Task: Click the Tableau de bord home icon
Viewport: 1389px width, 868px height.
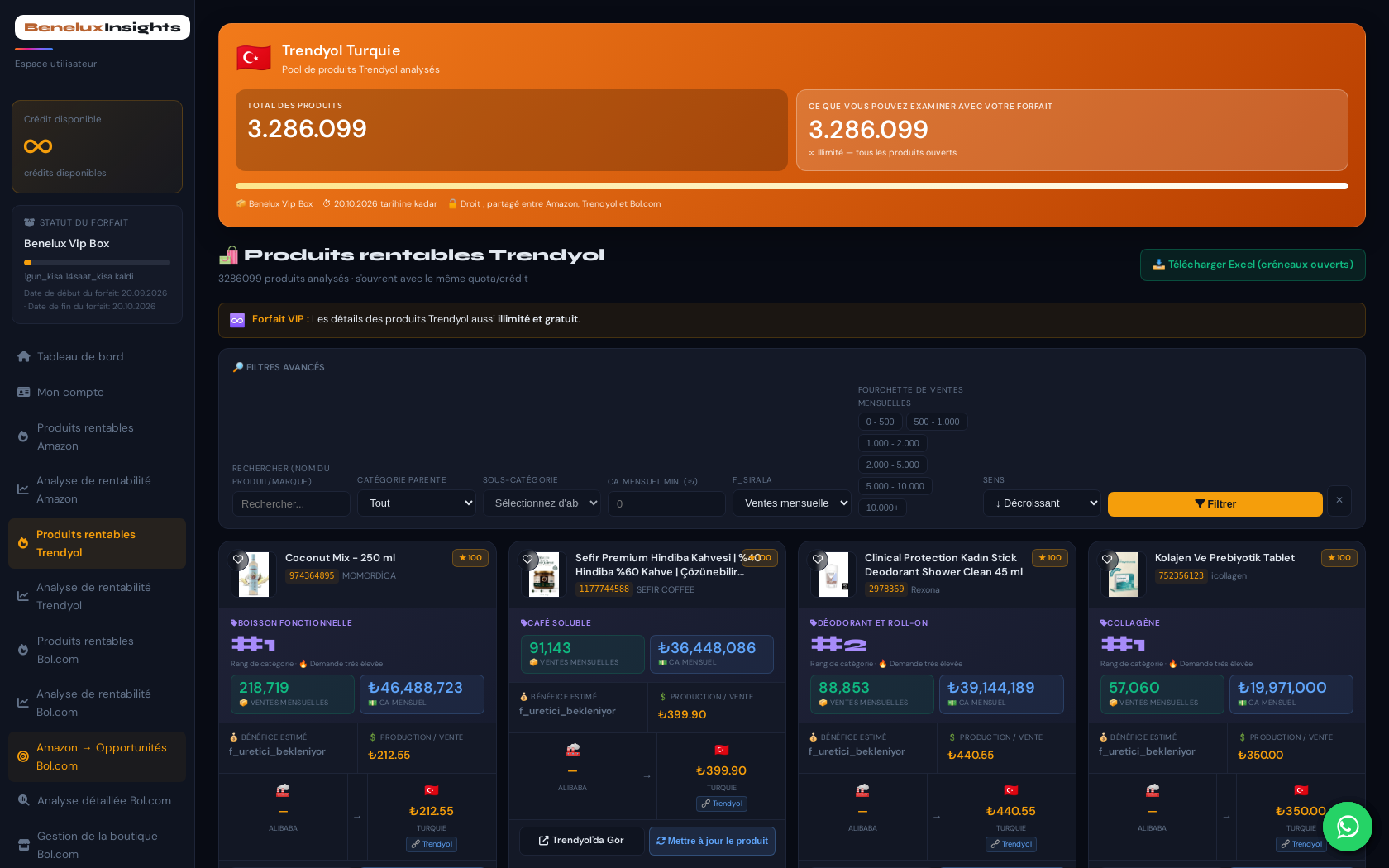Action: [x=24, y=356]
